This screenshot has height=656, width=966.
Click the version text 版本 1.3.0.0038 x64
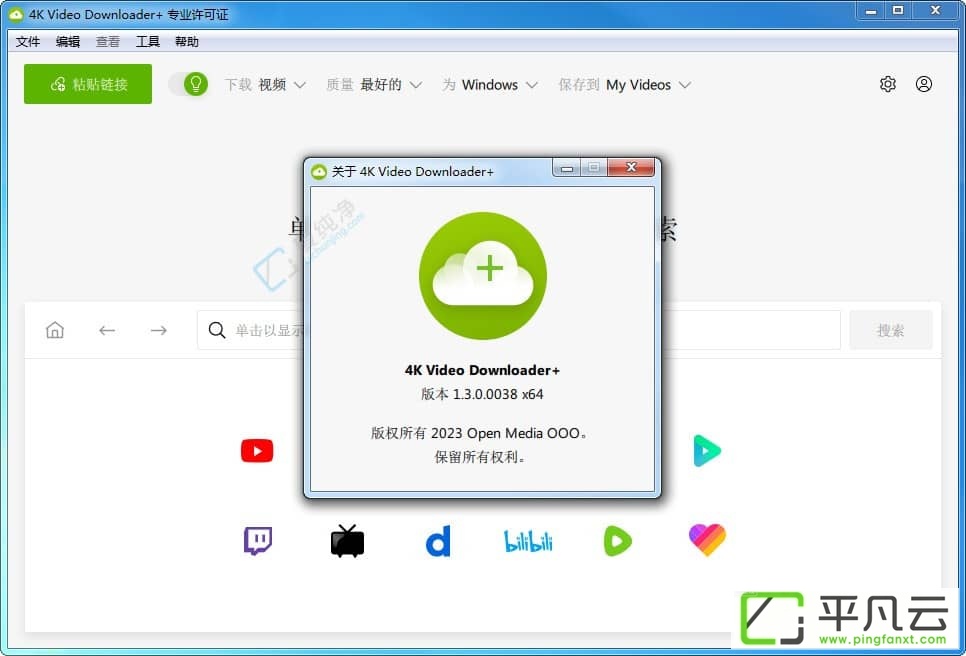[x=482, y=394]
